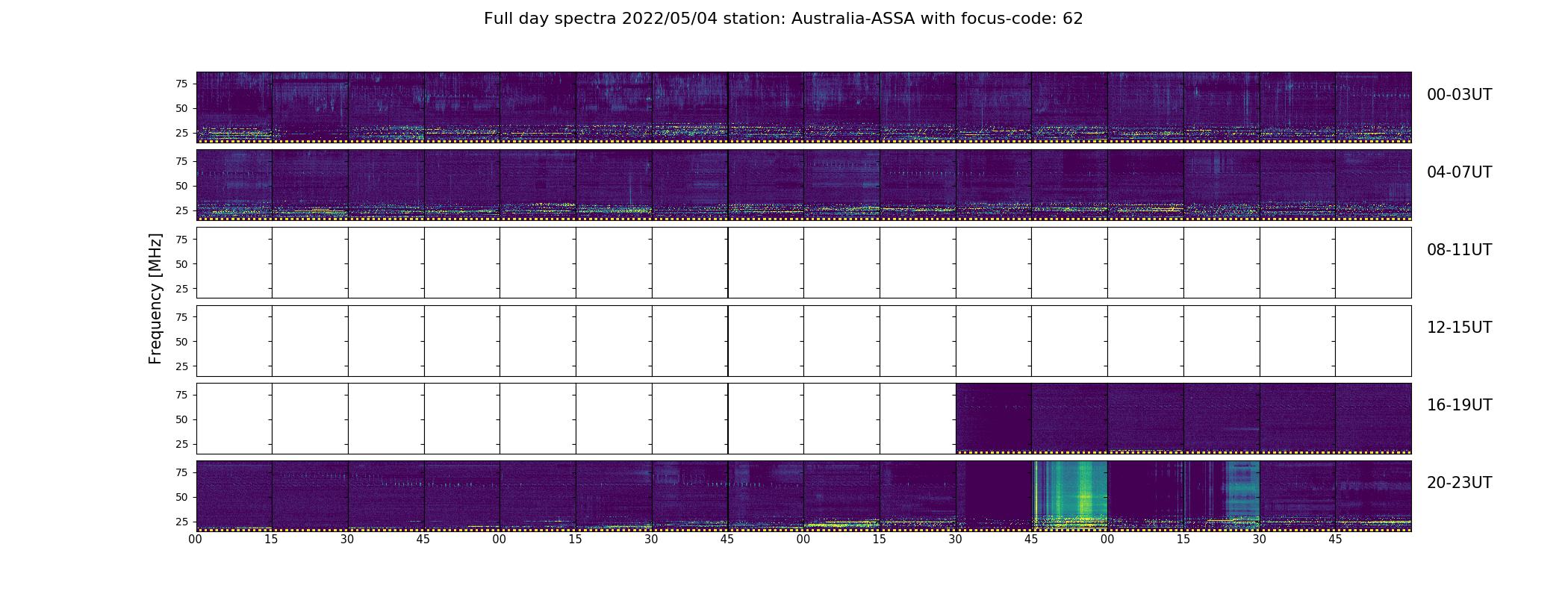The width and height of the screenshot is (1568, 597).
Task: Click the first empty panel in the 08-11UT row
Action: [234, 263]
